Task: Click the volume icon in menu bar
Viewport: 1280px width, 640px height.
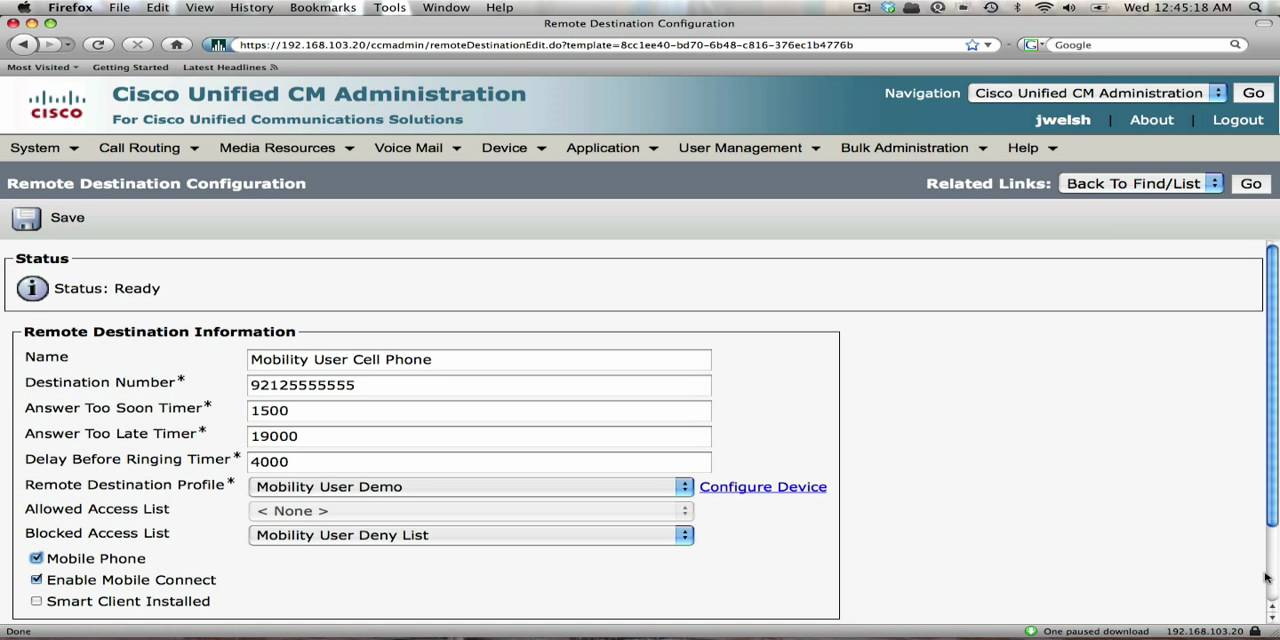Action: [x=1068, y=7]
